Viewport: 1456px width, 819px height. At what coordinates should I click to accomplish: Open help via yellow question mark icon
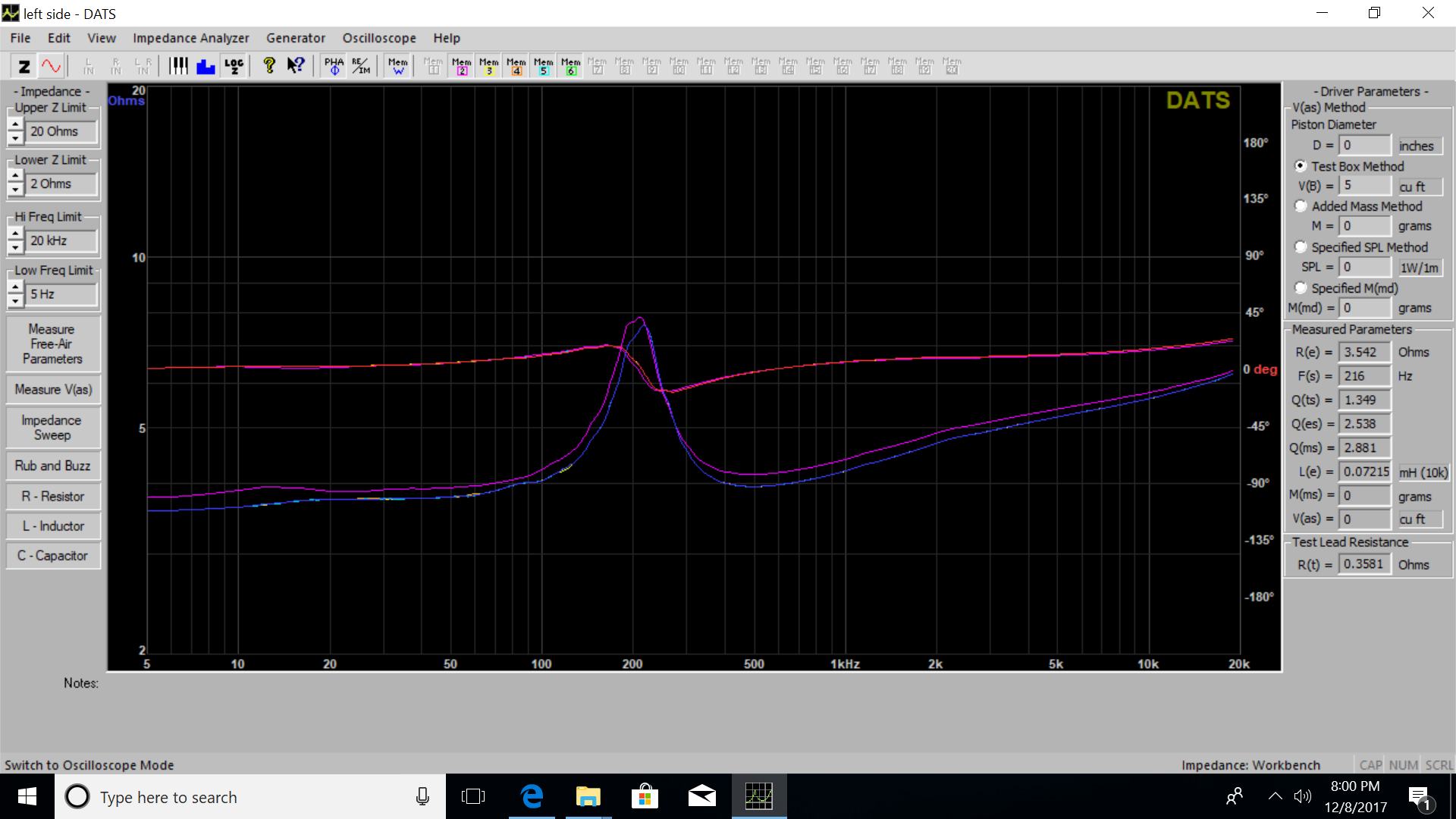(x=269, y=66)
